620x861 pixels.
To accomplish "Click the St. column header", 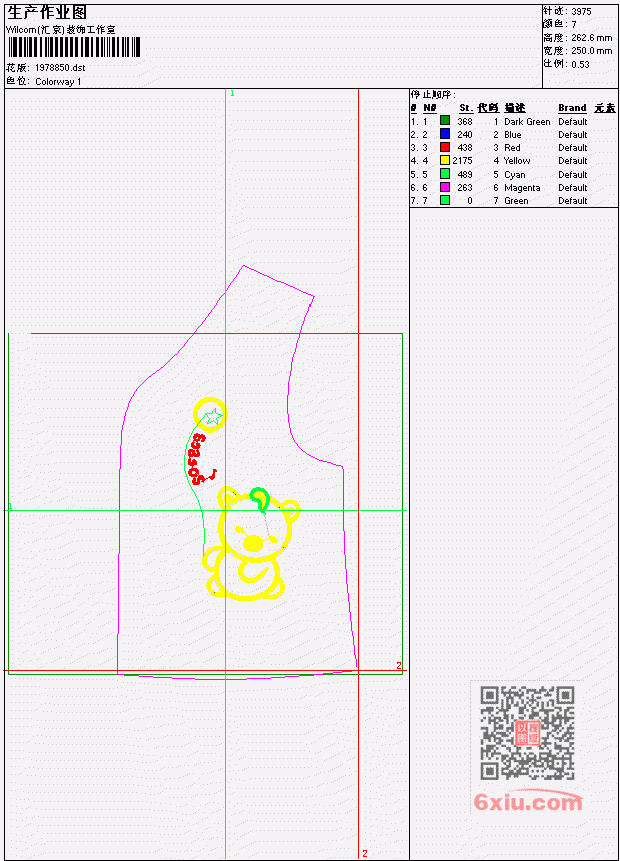I will tap(466, 108).
